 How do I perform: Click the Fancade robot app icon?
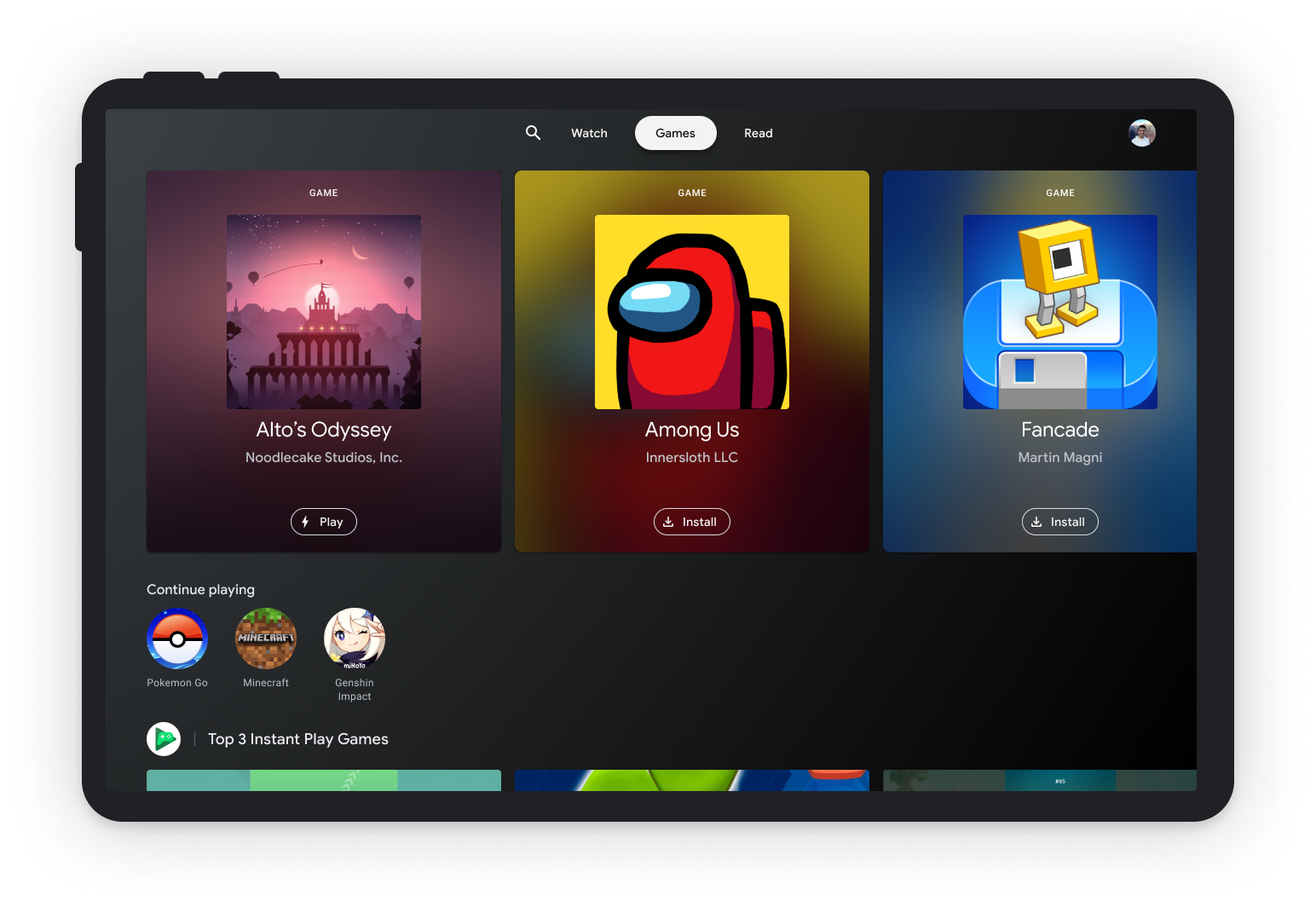tap(1059, 311)
